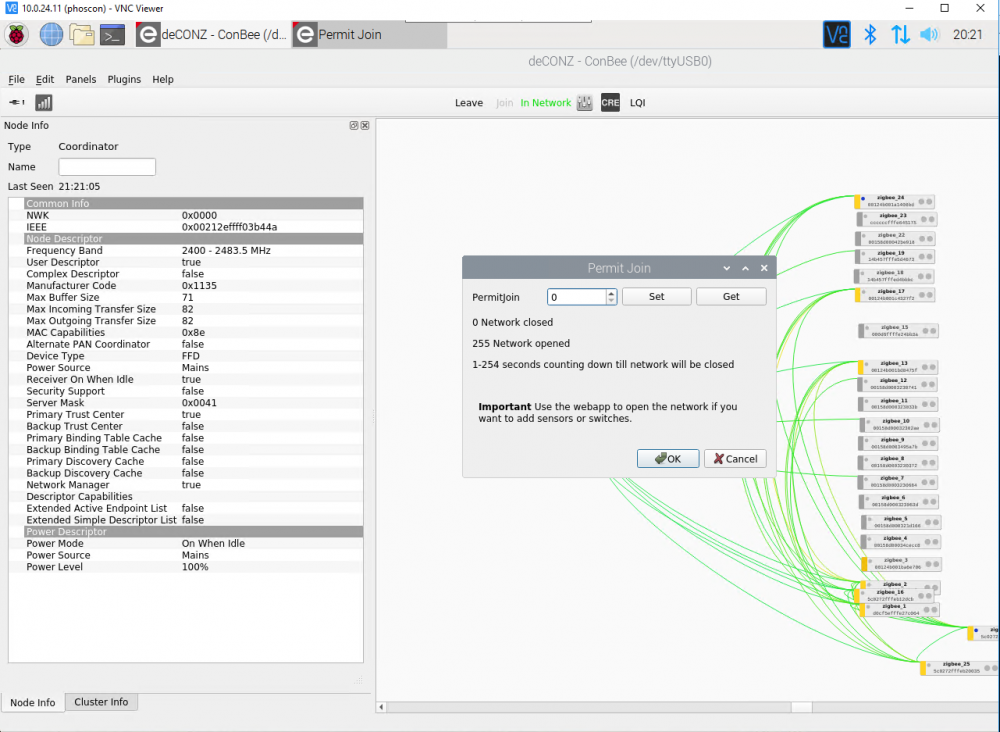Viewport: 1000px width, 732px height.
Task: Switch to the Cluster Info tab
Action: [x=101, y=702]
